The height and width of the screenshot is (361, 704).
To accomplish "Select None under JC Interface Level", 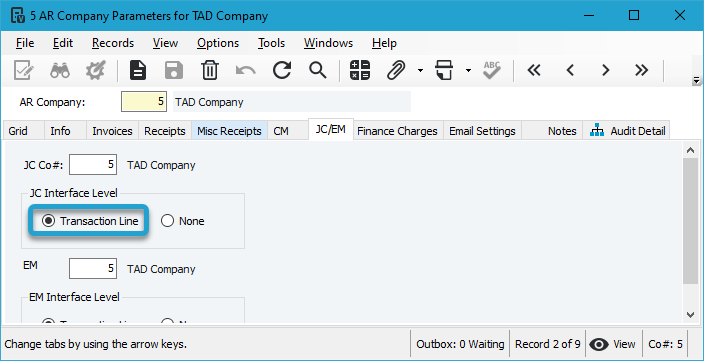I will (183, 221).
